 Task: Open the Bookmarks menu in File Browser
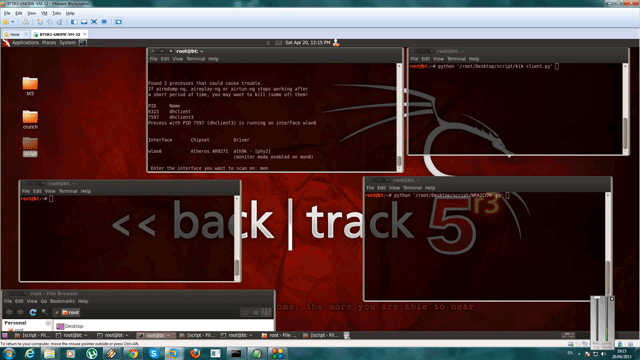[62, 301]
